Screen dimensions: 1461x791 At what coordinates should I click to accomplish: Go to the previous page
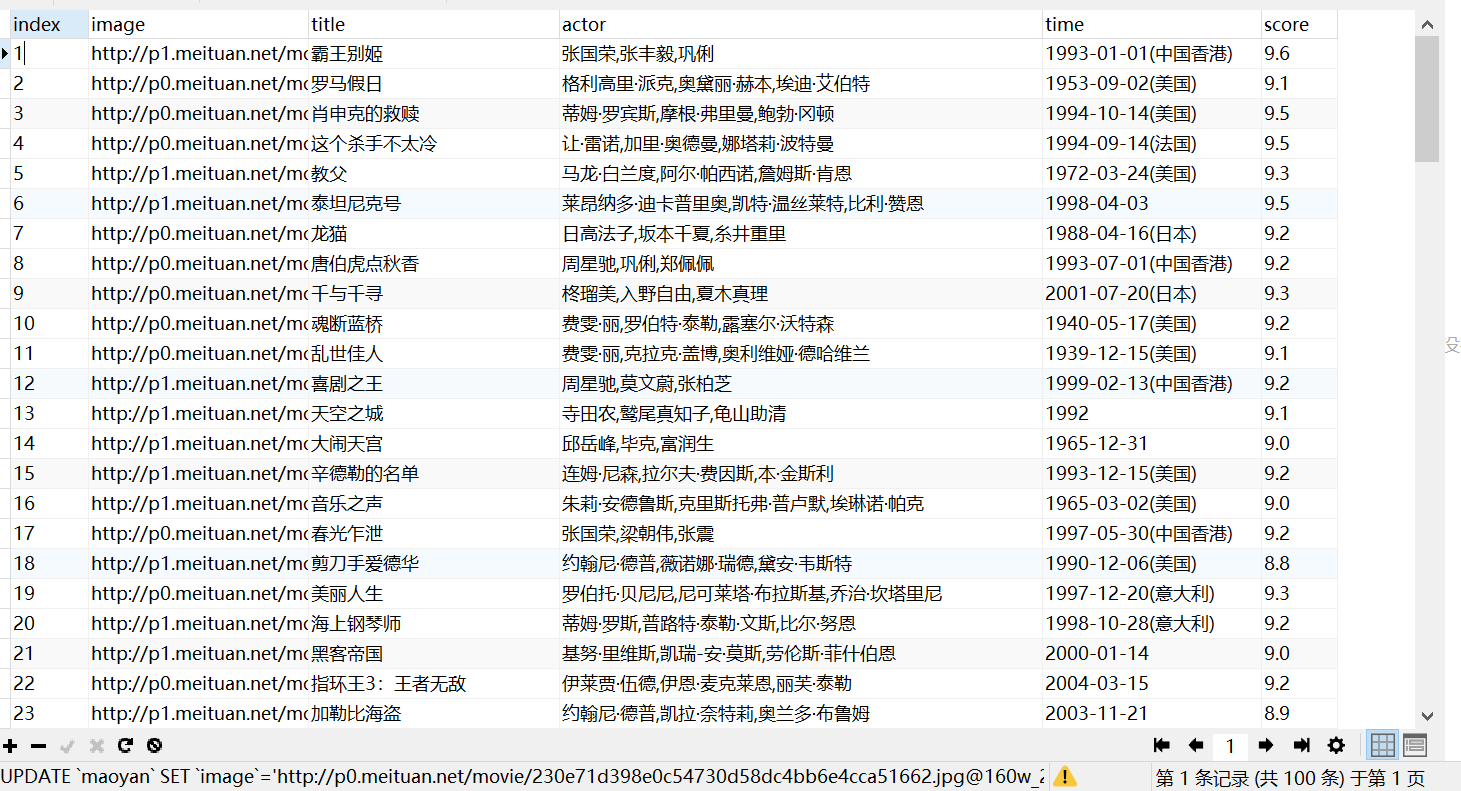[x=1195, y=745]
